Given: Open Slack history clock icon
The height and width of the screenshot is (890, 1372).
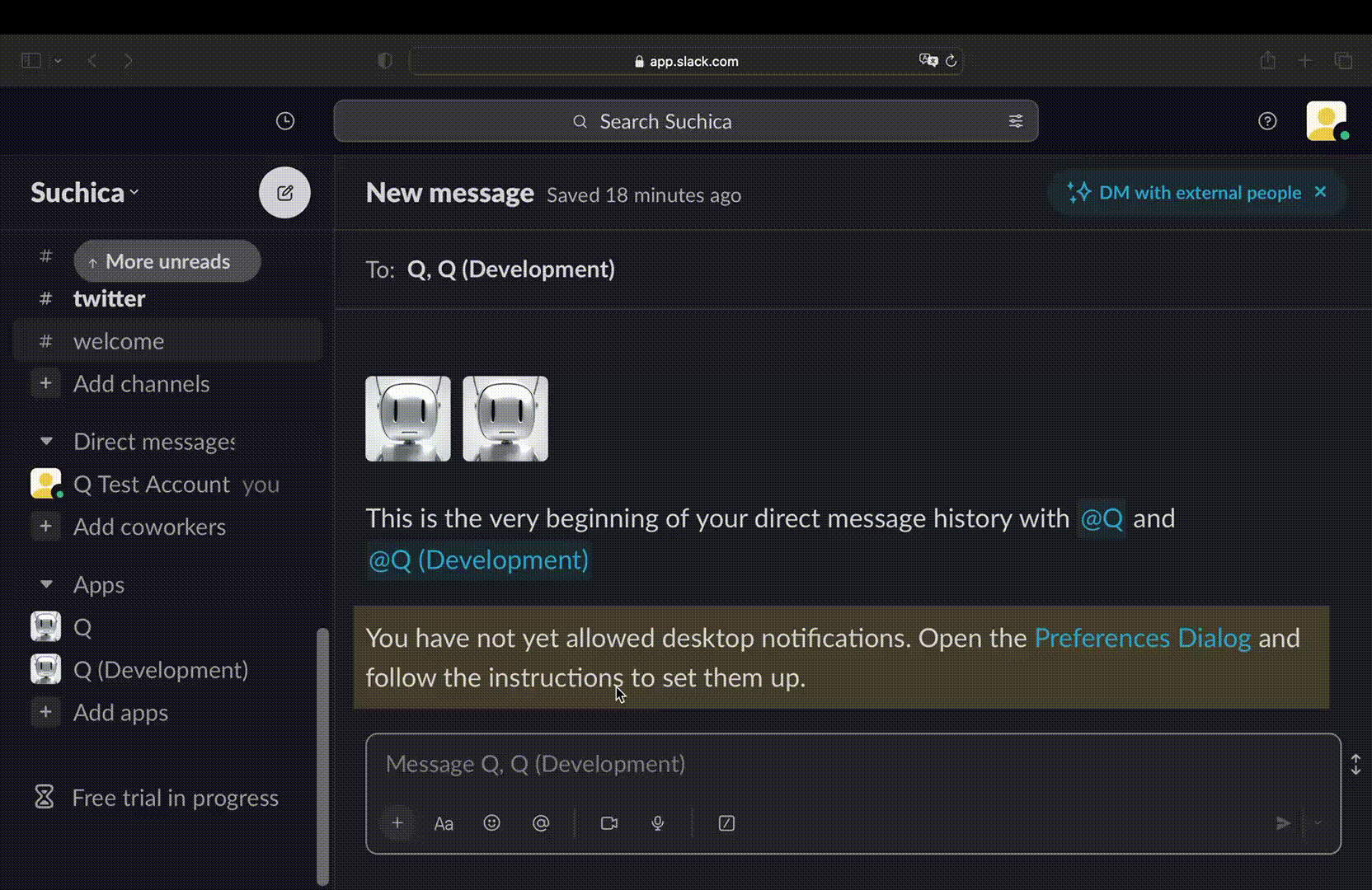Looking at the screenshot, I should click(x=285, y=121).
